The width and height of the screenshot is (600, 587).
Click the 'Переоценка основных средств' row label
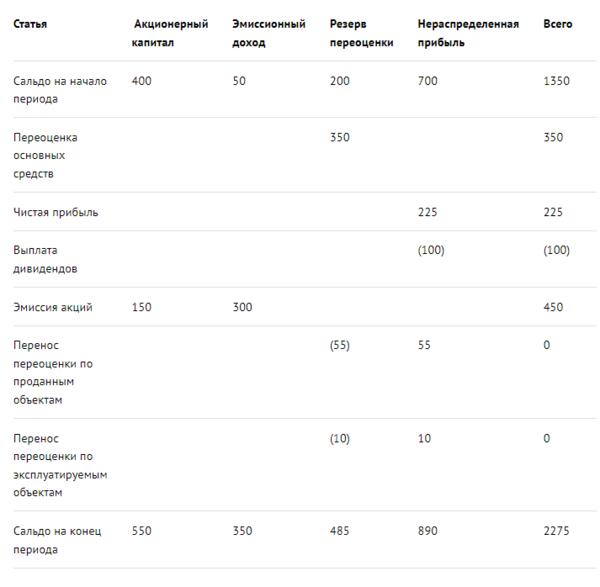(45, 155)
